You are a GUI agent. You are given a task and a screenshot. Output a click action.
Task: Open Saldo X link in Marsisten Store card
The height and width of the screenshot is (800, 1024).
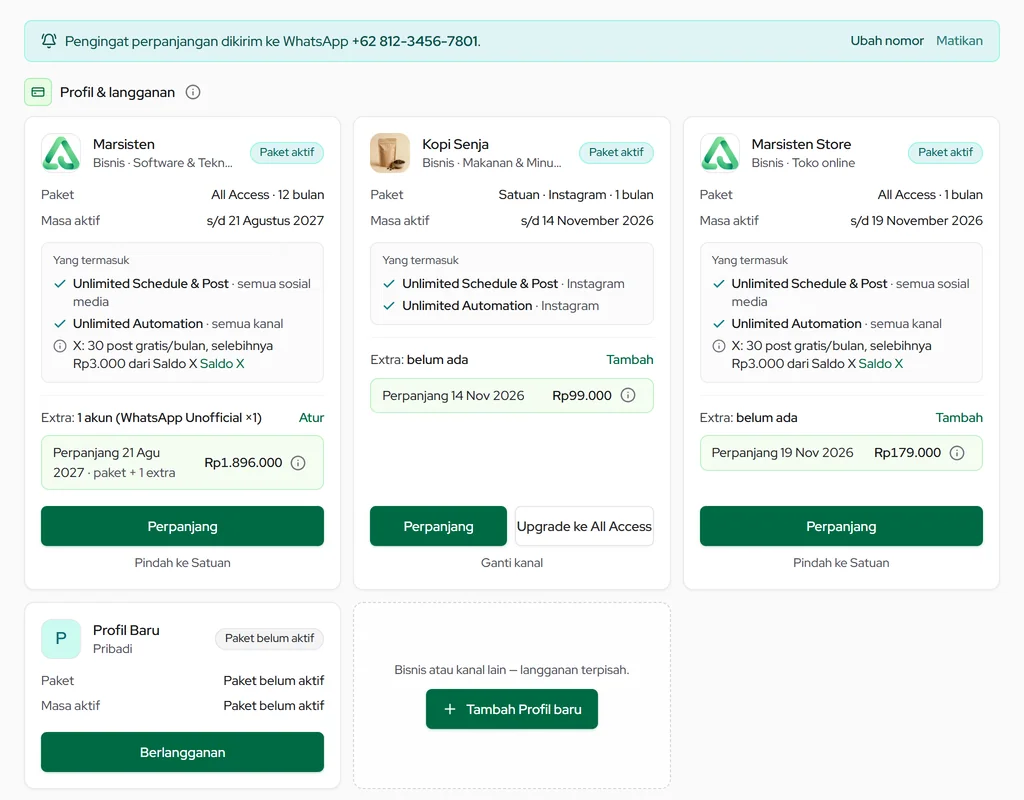[x=880, y=364]
